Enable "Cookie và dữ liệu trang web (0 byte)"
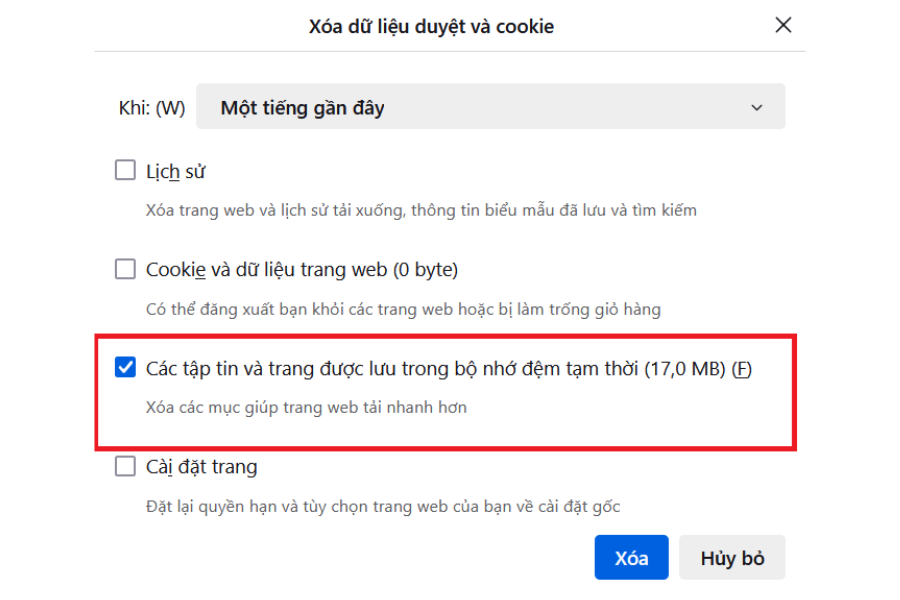This screenshot has height=600, width=900. 125,268
